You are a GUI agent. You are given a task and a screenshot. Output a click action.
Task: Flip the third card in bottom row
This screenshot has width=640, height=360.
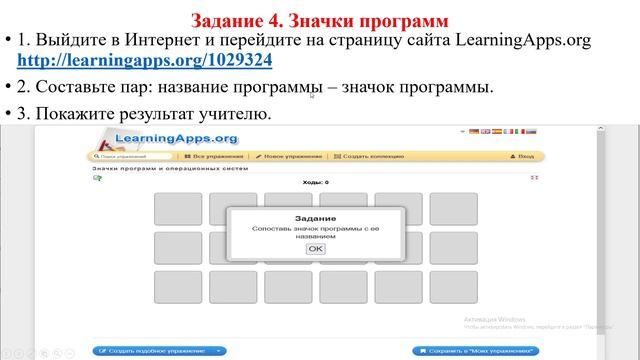coord(288,287)
